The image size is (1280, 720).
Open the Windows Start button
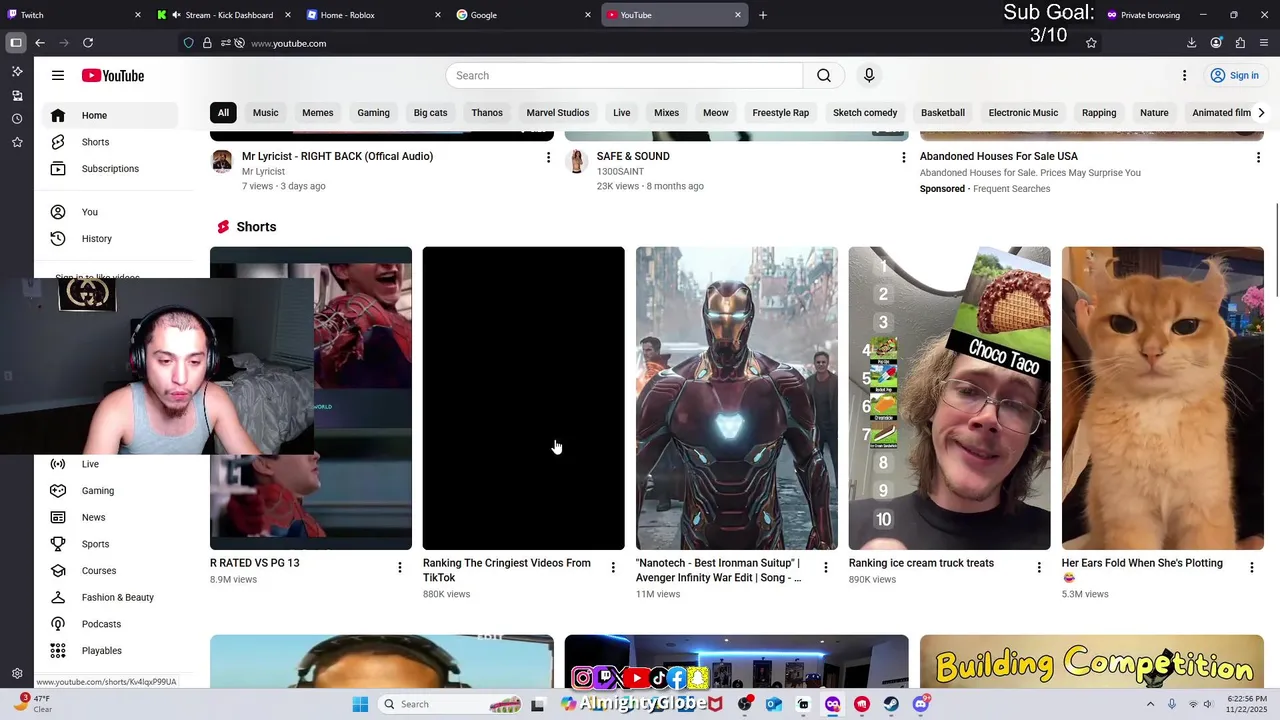[x=360, y=704]
